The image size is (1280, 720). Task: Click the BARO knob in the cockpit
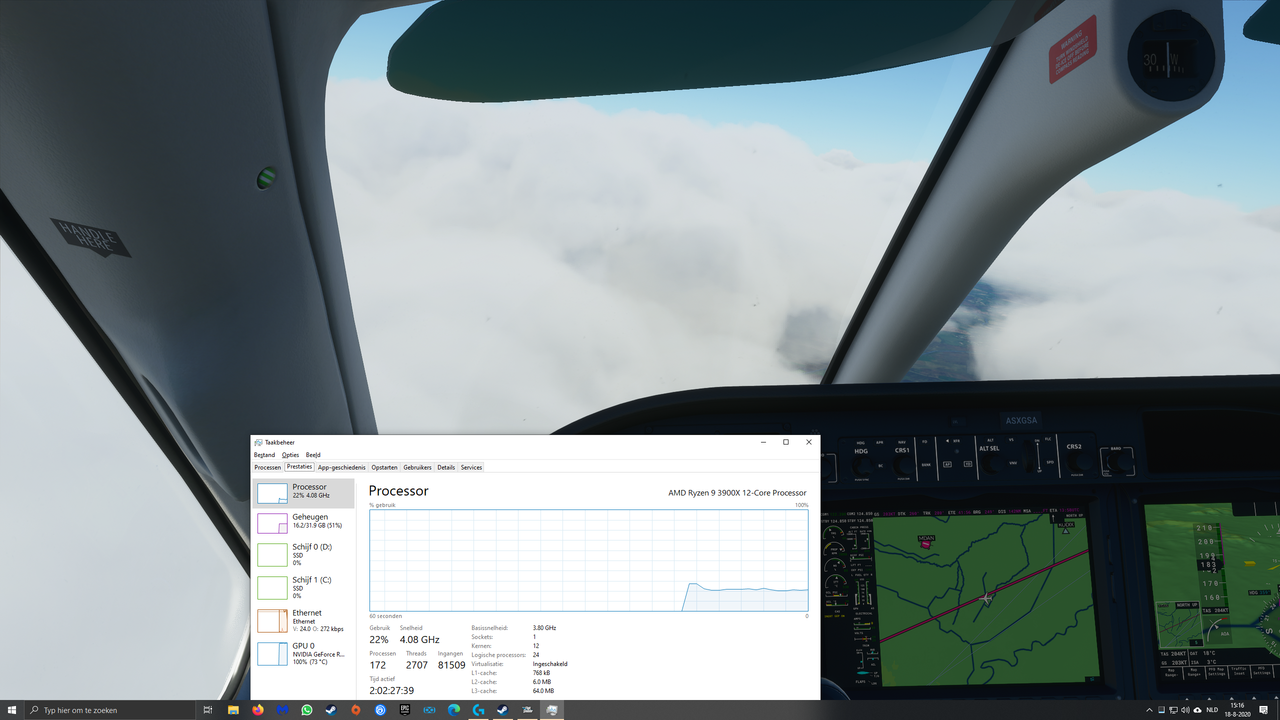pyautogui.click(x=1117, y=462)
